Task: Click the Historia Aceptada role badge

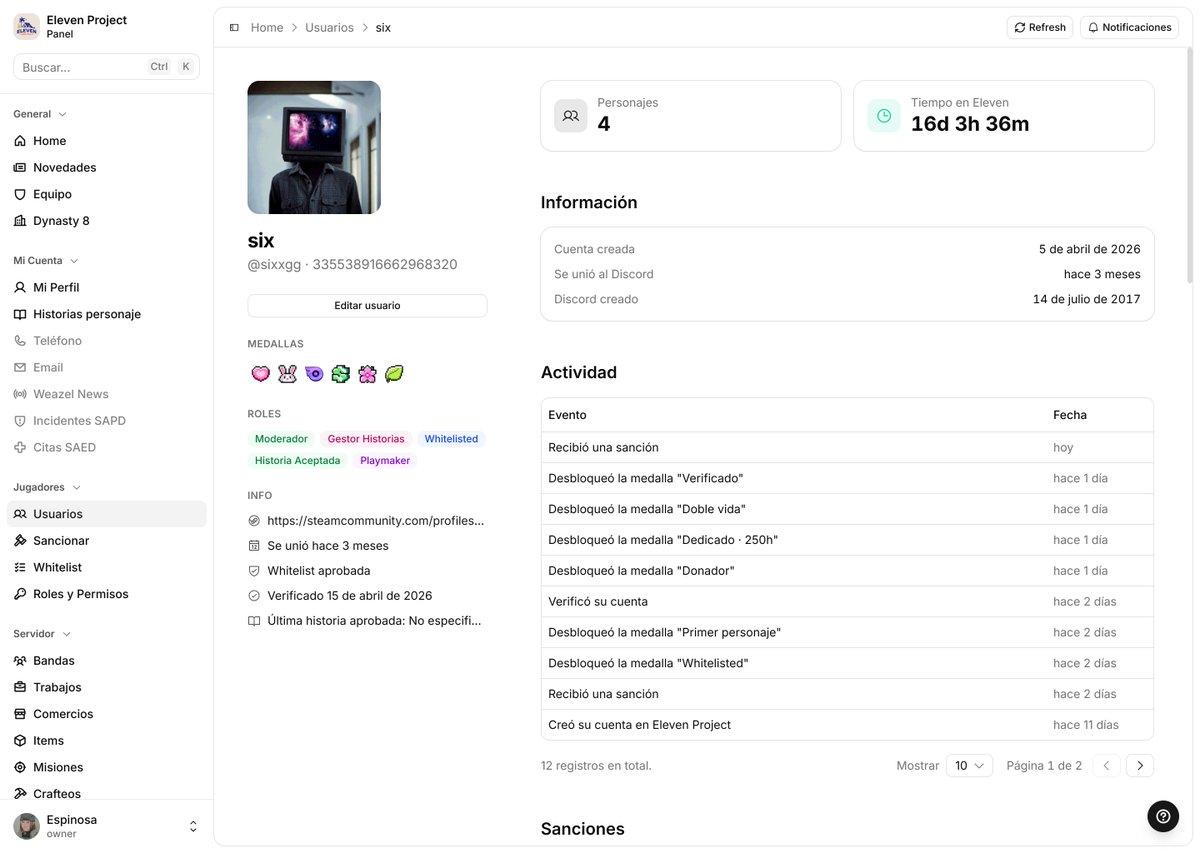Action: pyautogui.click(x=297, y=461)
